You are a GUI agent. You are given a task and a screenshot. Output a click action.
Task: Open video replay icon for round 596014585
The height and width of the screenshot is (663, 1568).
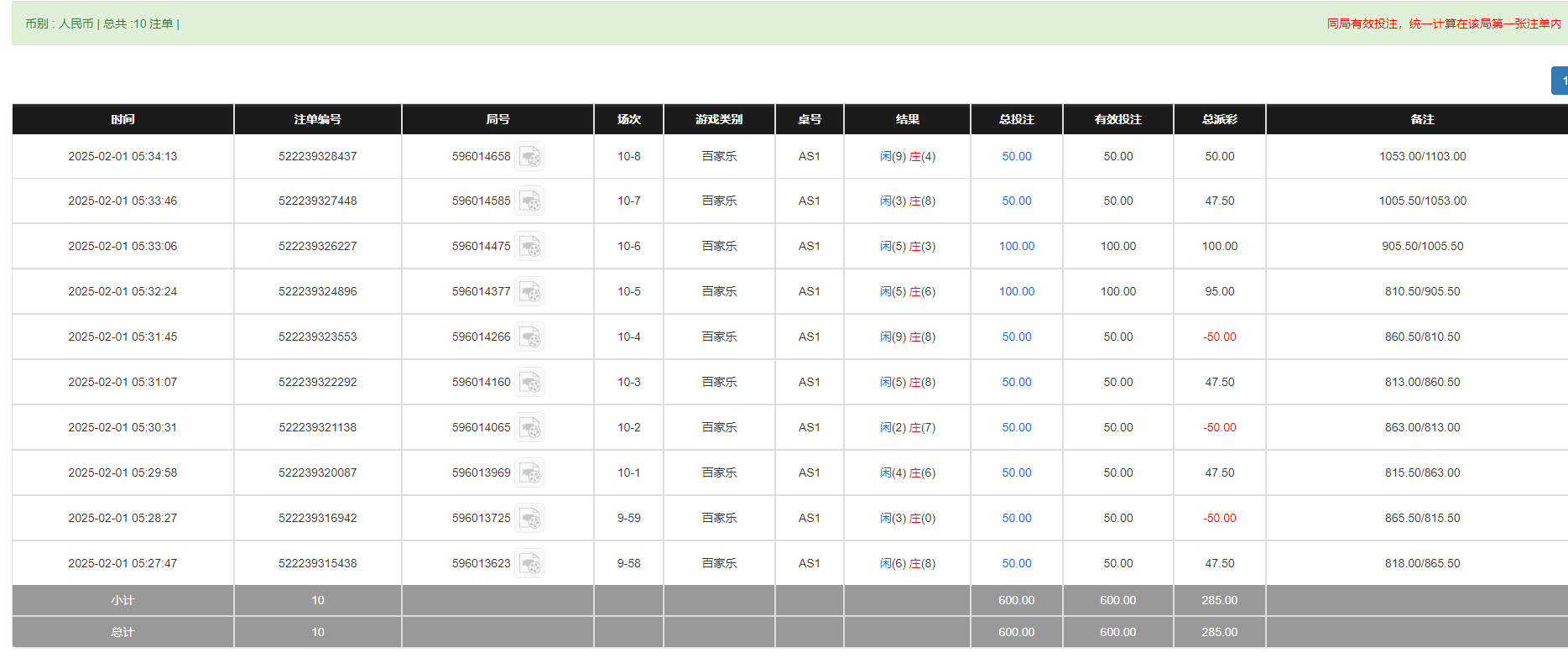(529, 201)
